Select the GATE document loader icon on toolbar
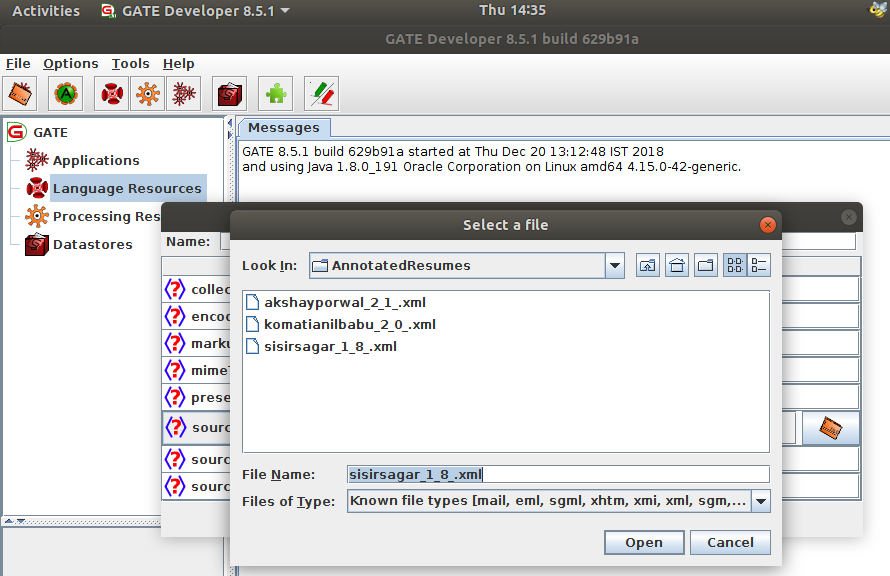Image resolution: width=890 pixels, height=576 pixels. tap(18, 93)
